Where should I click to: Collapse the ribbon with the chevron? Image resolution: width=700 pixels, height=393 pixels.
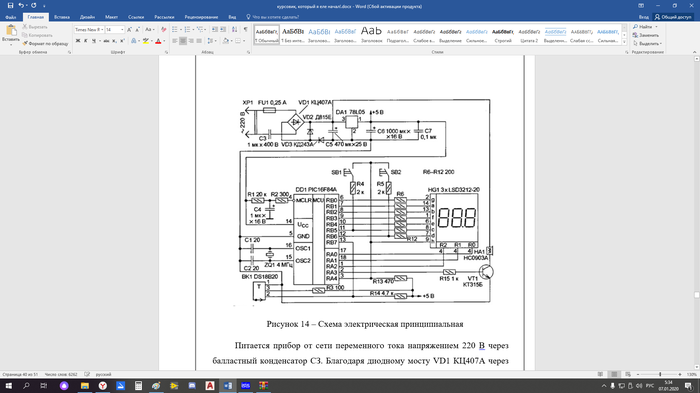[x=695, y=52]
